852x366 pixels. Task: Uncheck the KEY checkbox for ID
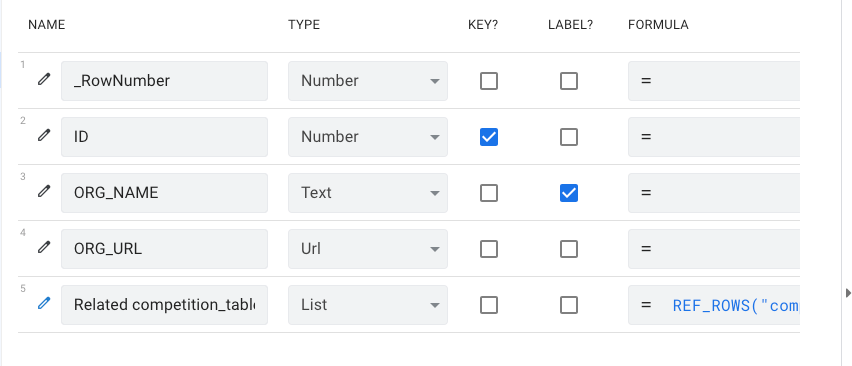click(488, 137)
